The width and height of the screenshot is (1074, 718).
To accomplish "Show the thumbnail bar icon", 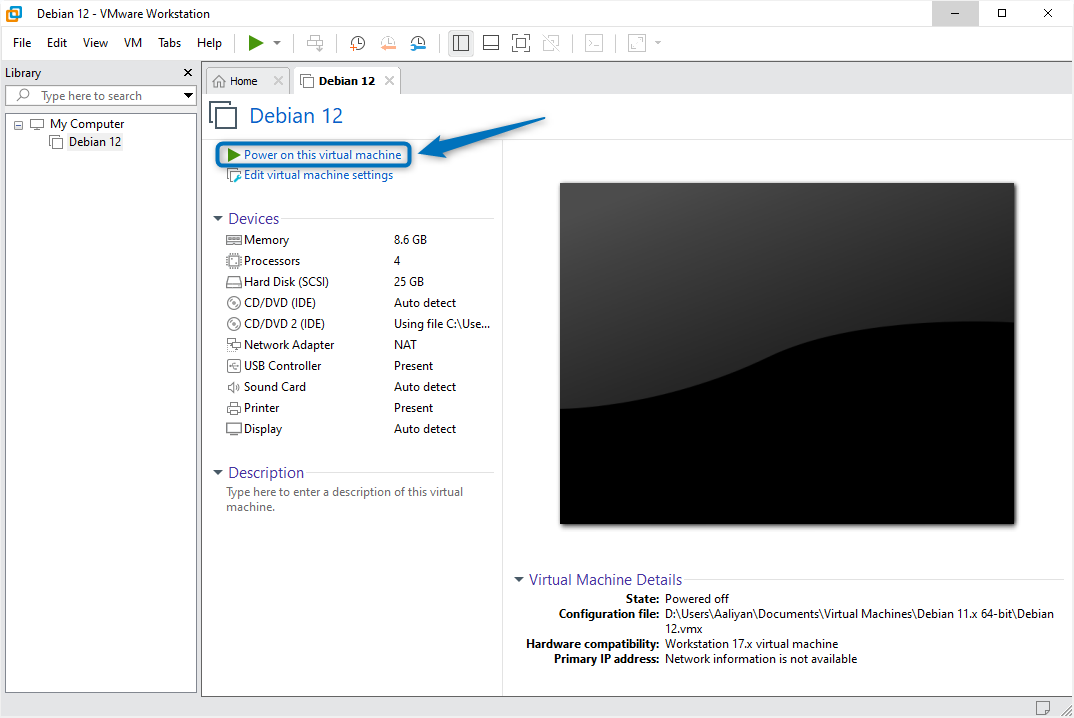I will 490,42.
